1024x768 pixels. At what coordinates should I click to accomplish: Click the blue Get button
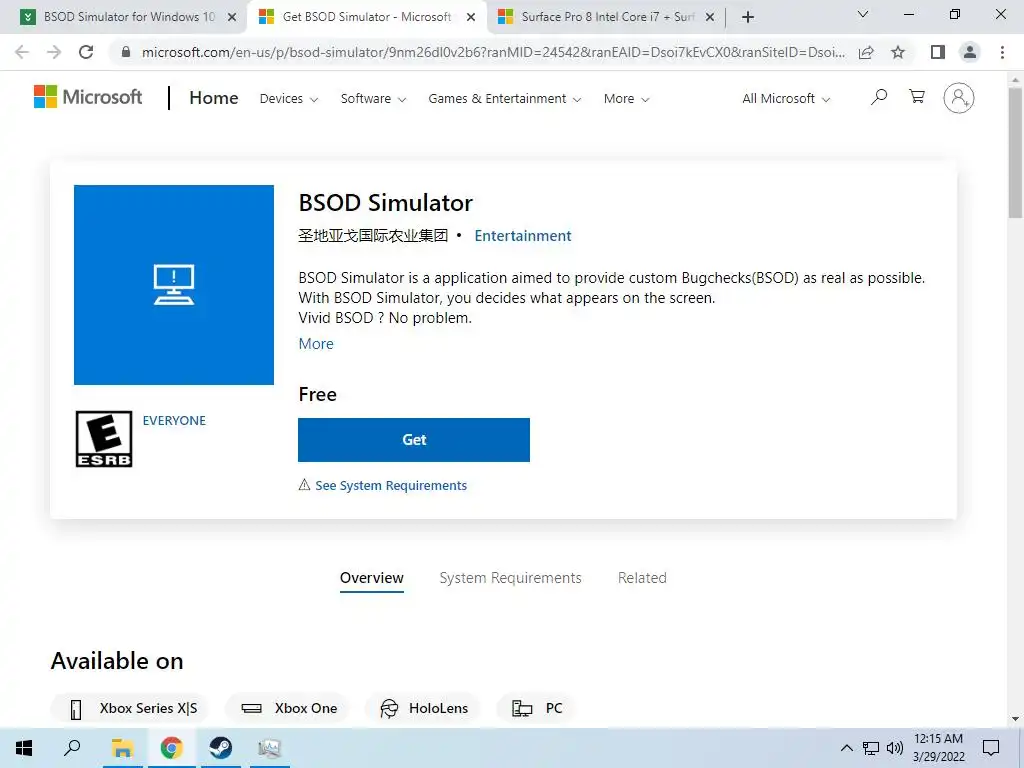point(413,440)
